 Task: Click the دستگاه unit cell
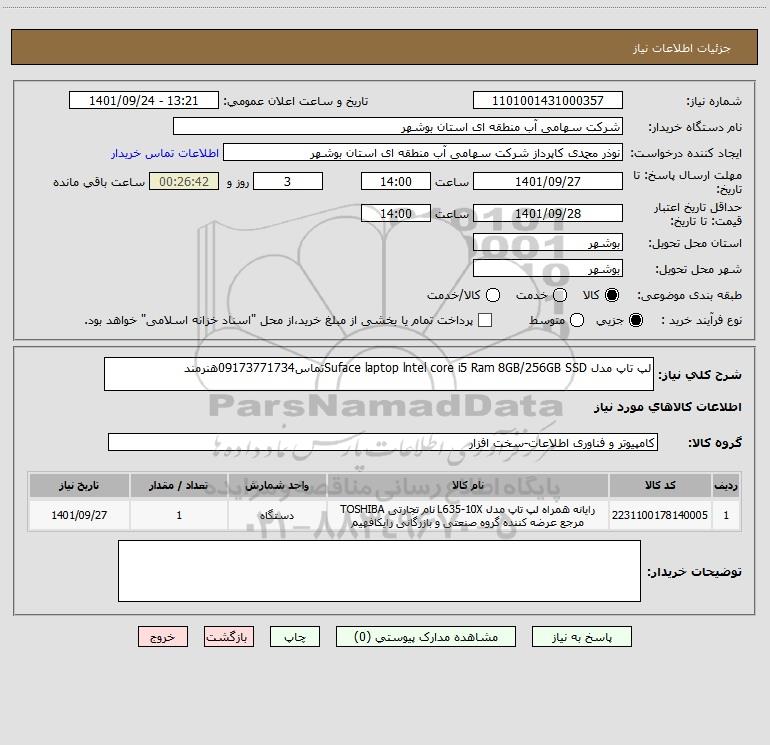pos(277,515)
